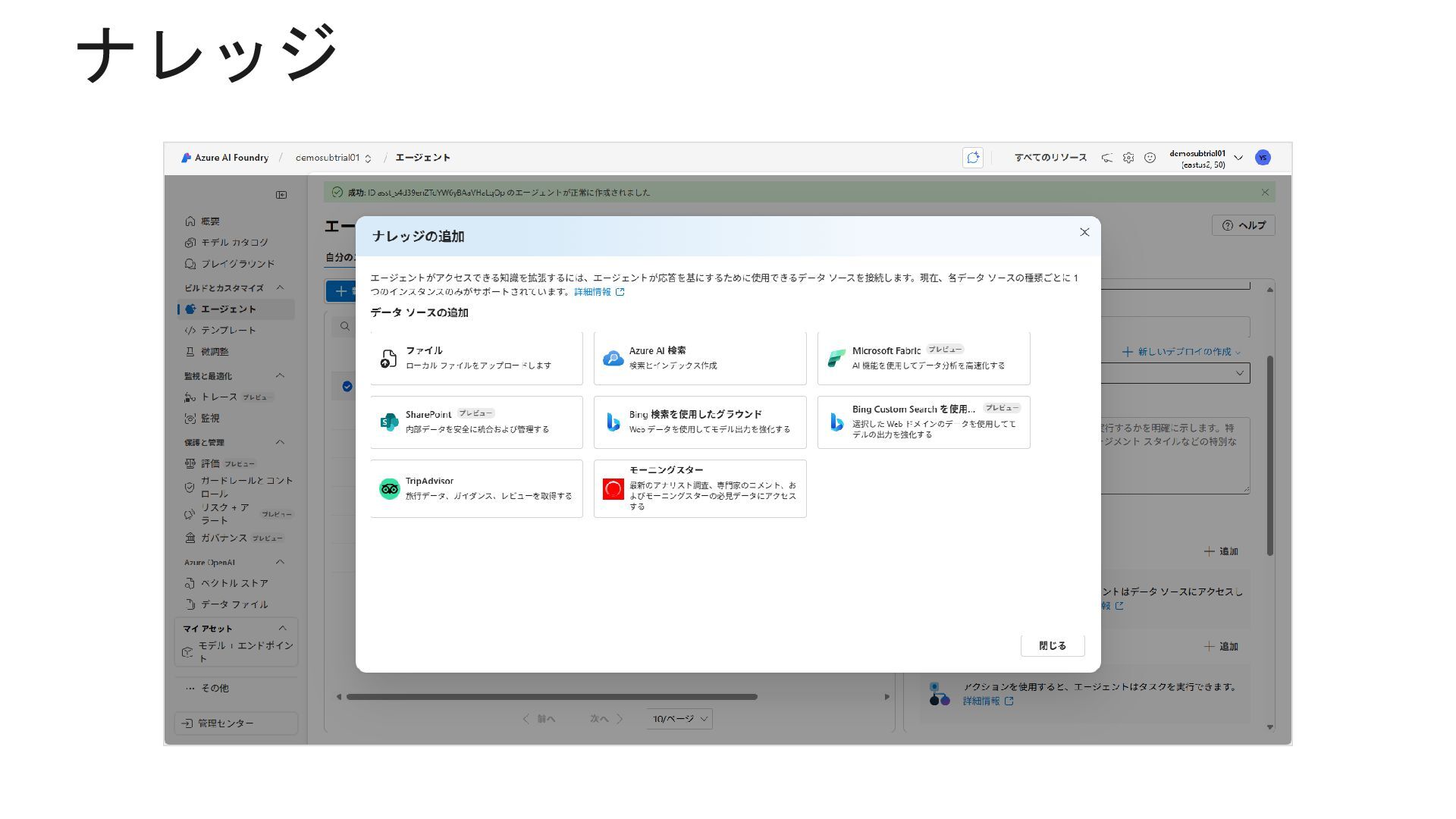Screen dimensions: 1456x819
Task: Click the agent search field magnifier
Action: tap(345, 326)
